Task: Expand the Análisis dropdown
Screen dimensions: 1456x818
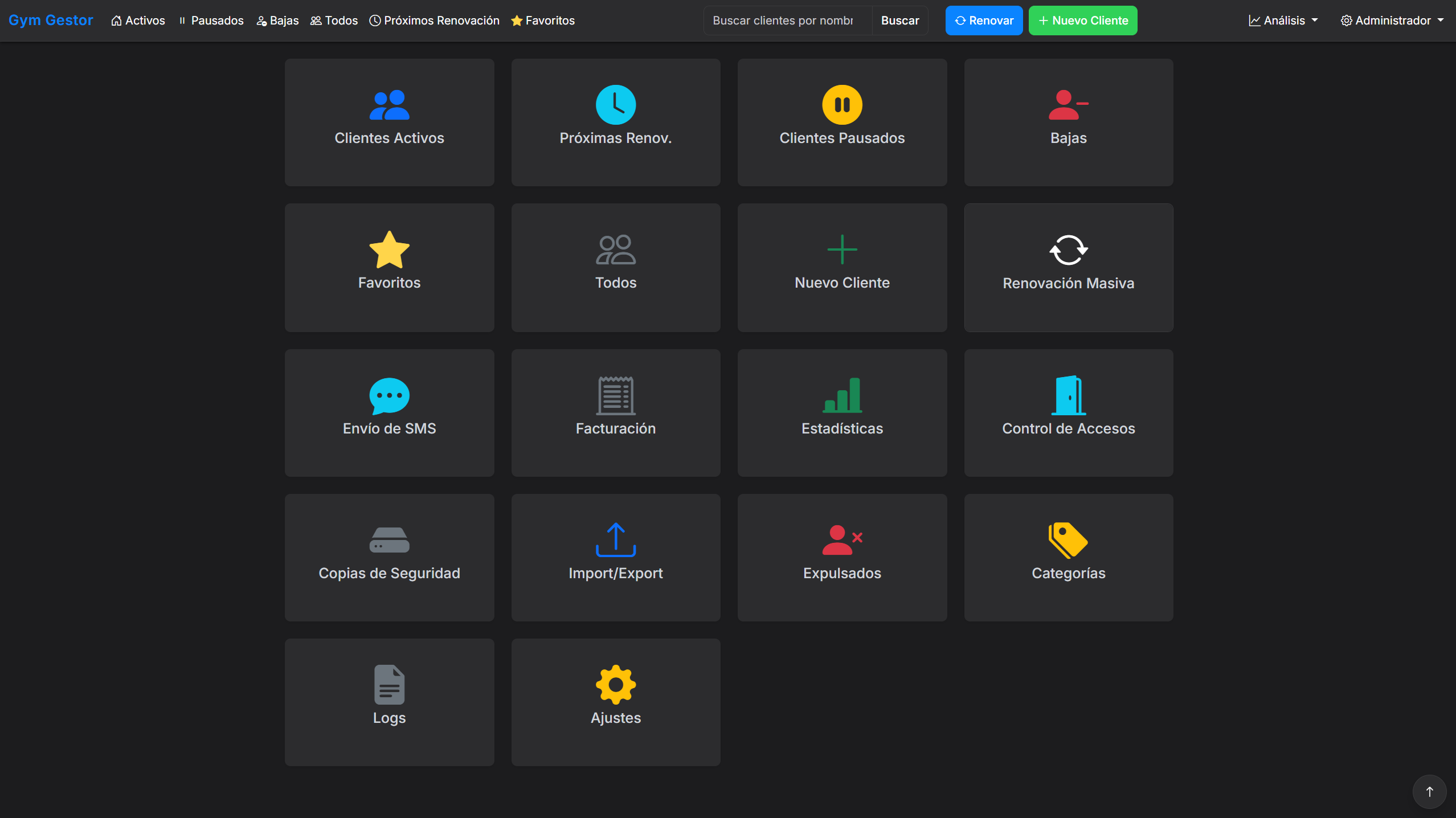Action: [1282, 20]
